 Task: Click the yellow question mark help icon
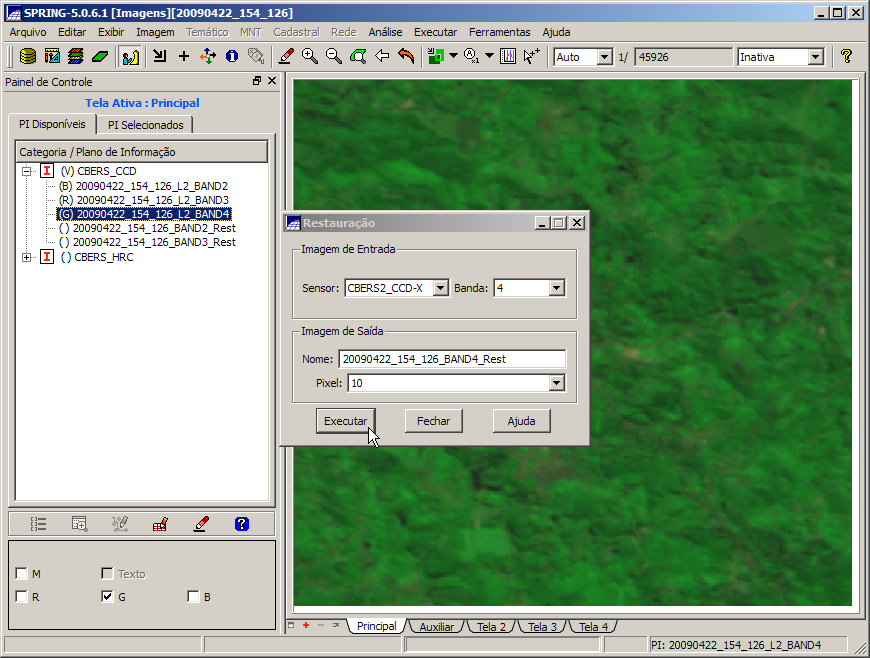tap(846, 57)
